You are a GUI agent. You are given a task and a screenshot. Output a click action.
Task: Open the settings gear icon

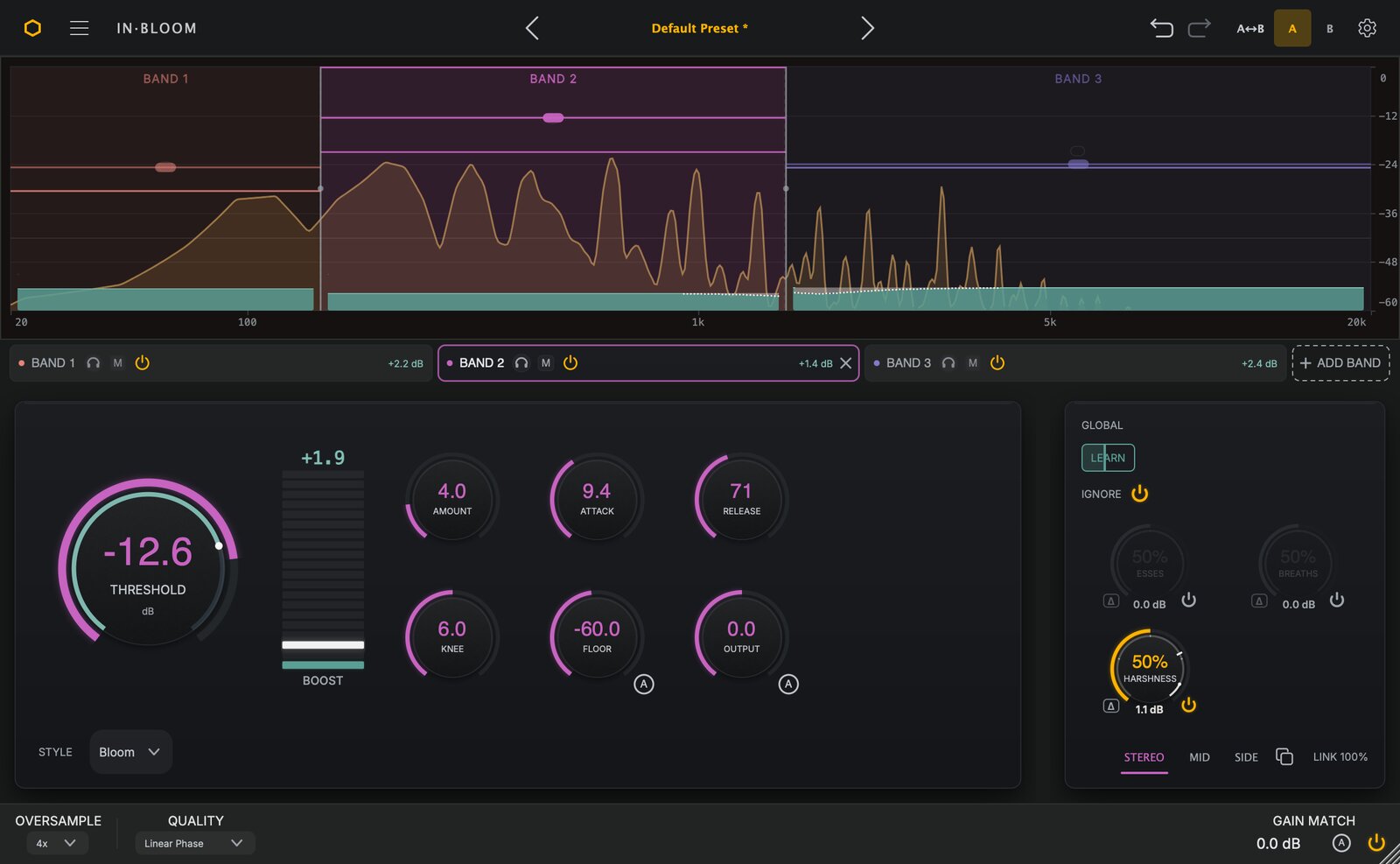click(1367, 28)
